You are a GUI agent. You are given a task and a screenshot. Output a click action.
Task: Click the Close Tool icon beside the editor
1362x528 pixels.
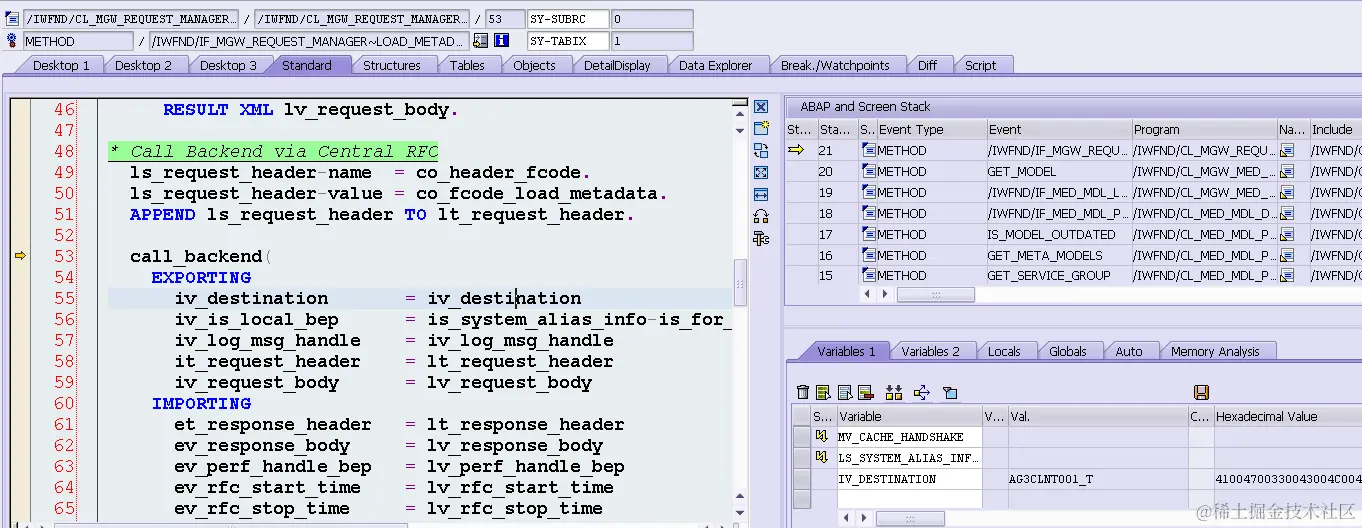[761, 107]
